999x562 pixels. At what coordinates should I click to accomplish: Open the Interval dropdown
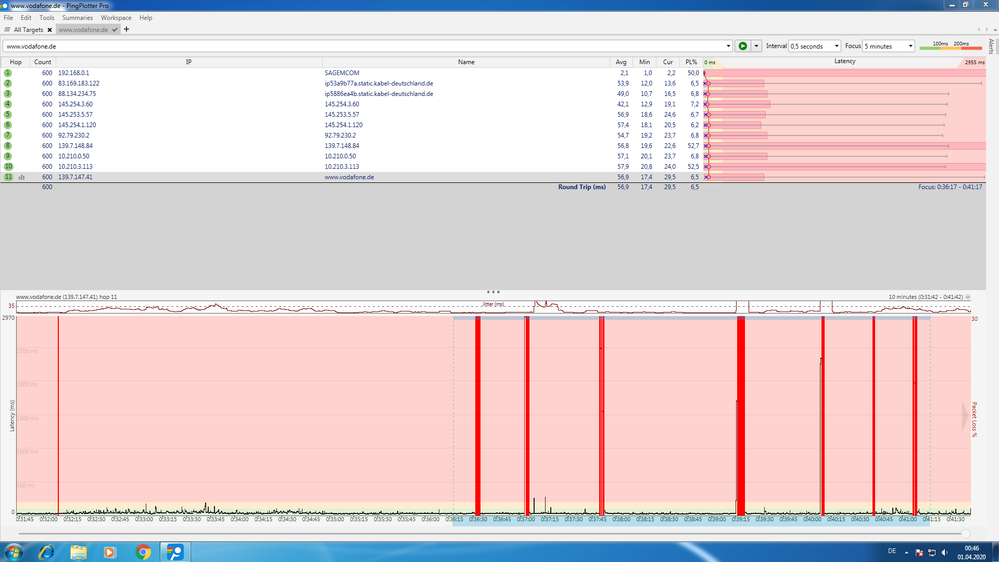pyautogui.click(x=814, y=46)
